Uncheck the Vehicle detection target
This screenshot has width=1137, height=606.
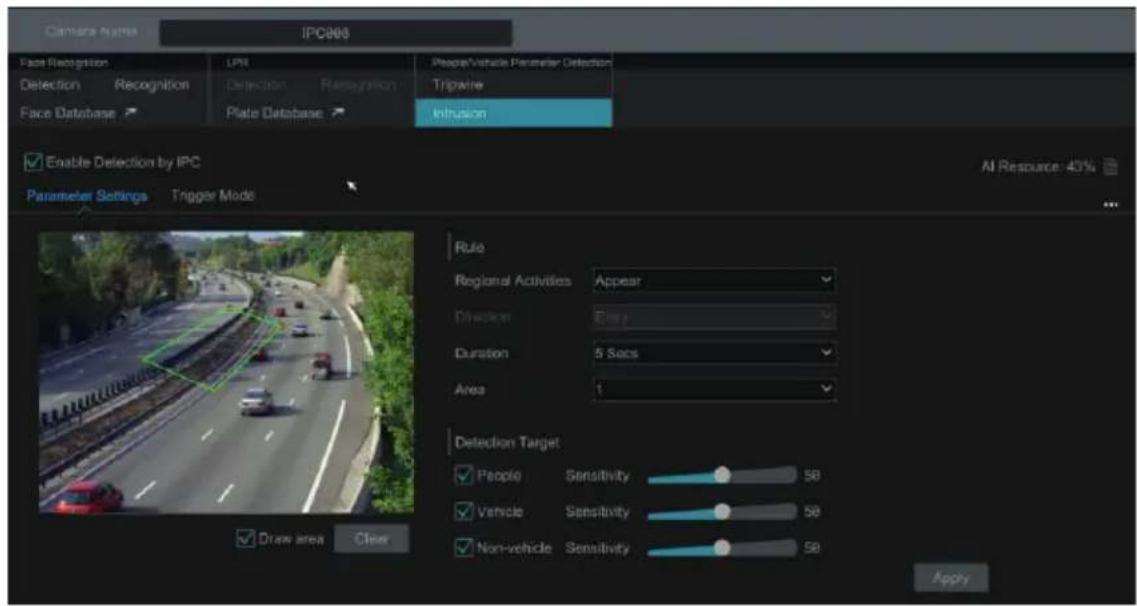pos(463,511)
